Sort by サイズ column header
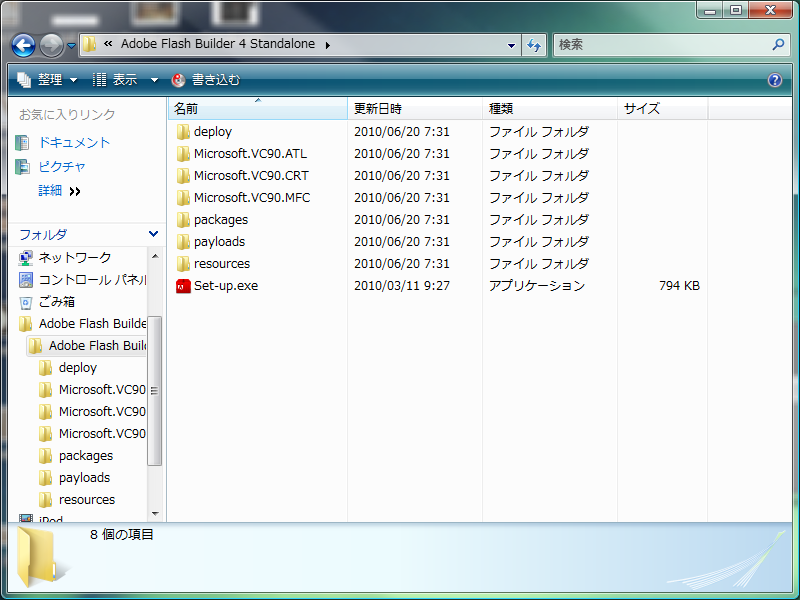 coord(663,109)
